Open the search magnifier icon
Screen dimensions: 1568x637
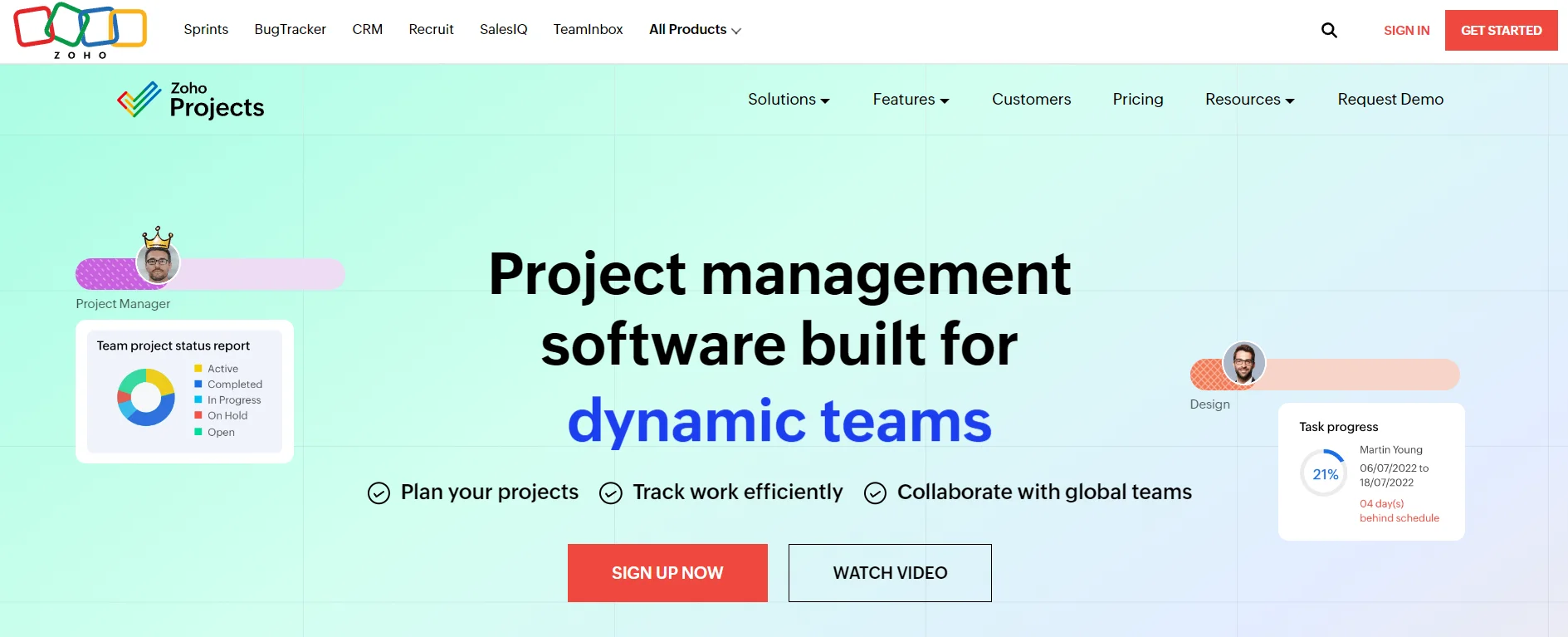click(x=1329, y=31)
